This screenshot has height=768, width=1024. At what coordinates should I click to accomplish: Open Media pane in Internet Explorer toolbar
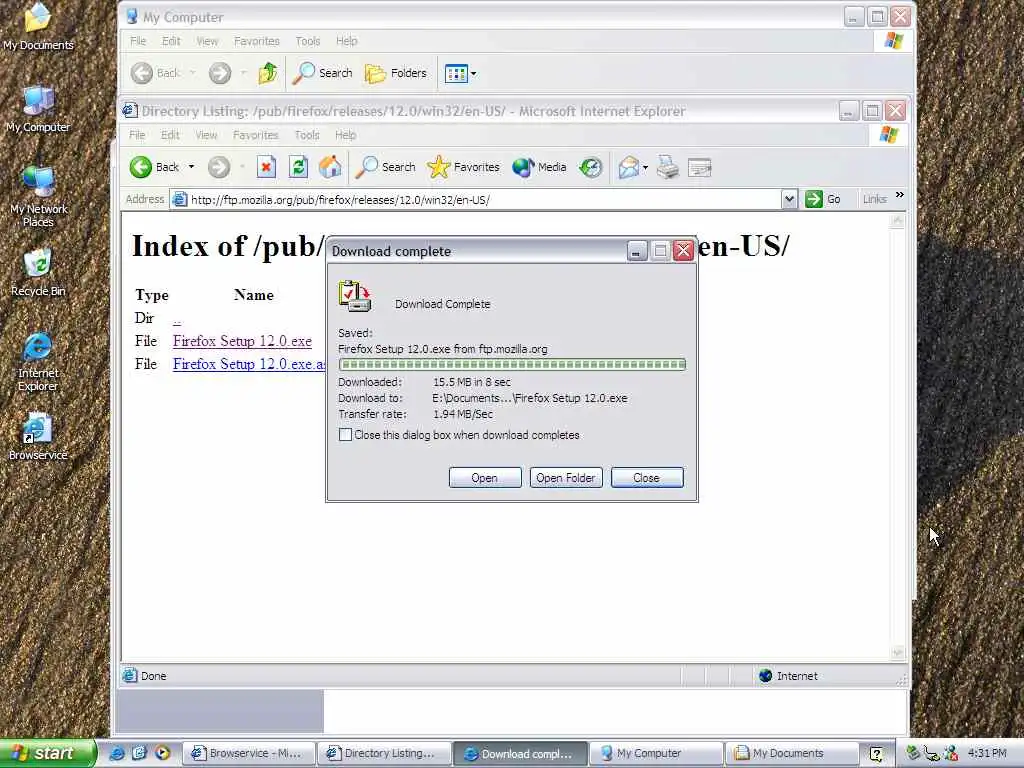(539, 167)
